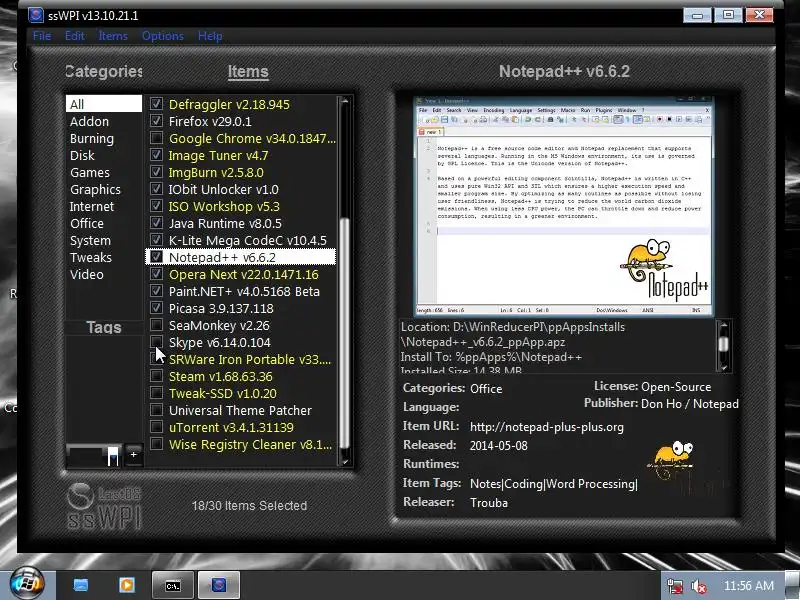Screen dimensions: 800x600
Task: Uncheck Java Runtime v8.0.5 checkbox
Action: (156, 223)
